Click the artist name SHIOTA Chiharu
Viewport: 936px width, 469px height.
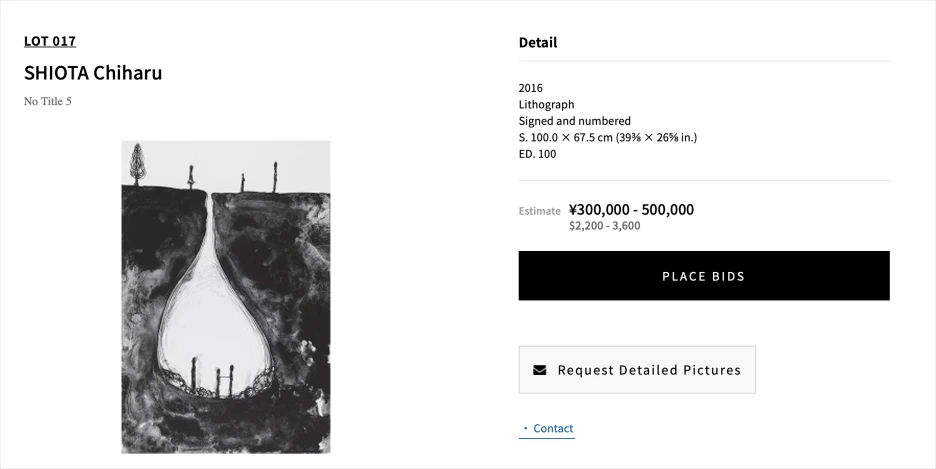point(93,73)
